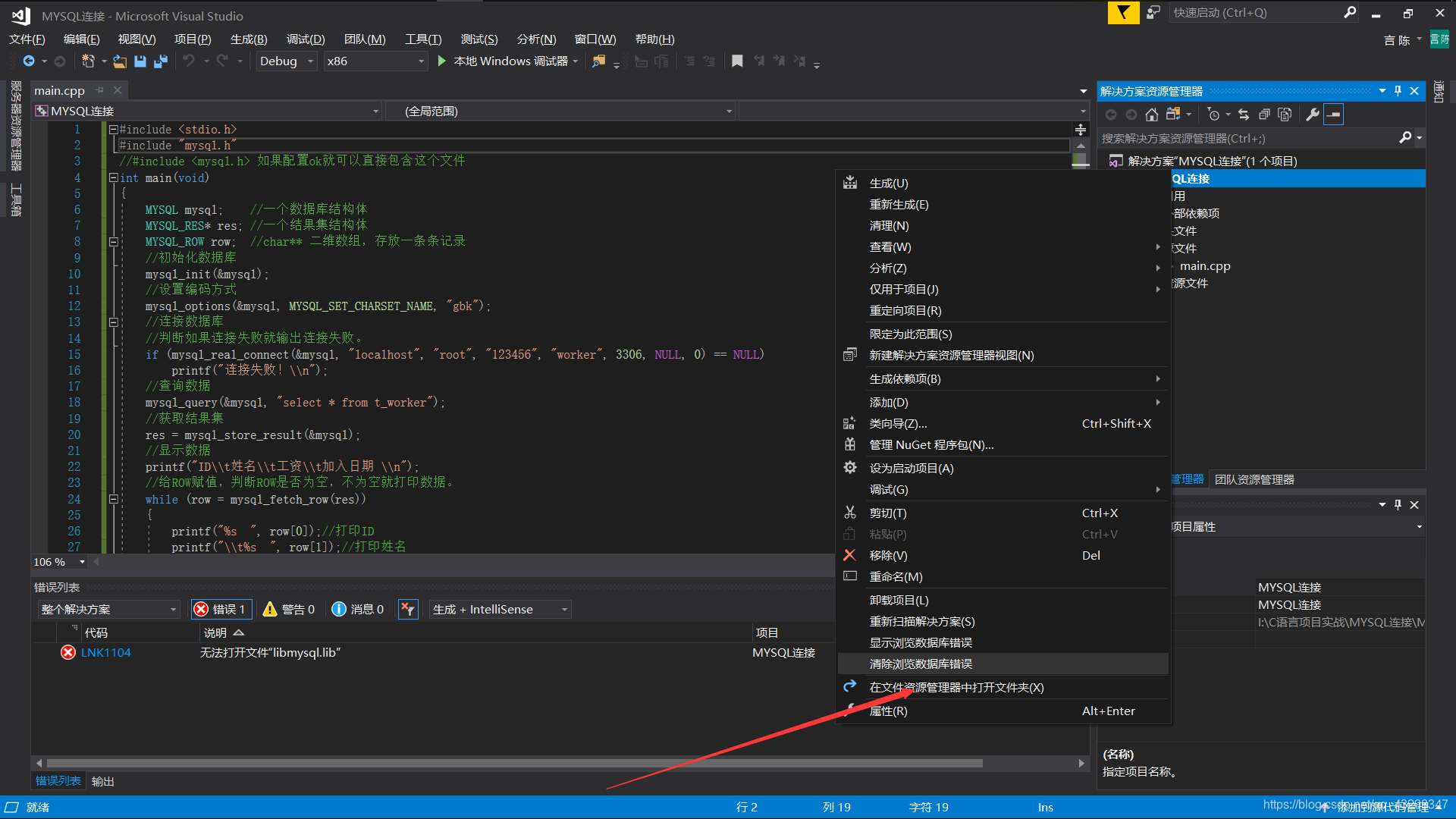Start debugging with the green play arrow
This screenshot has height=819, width=1456.
coord(442,61)
